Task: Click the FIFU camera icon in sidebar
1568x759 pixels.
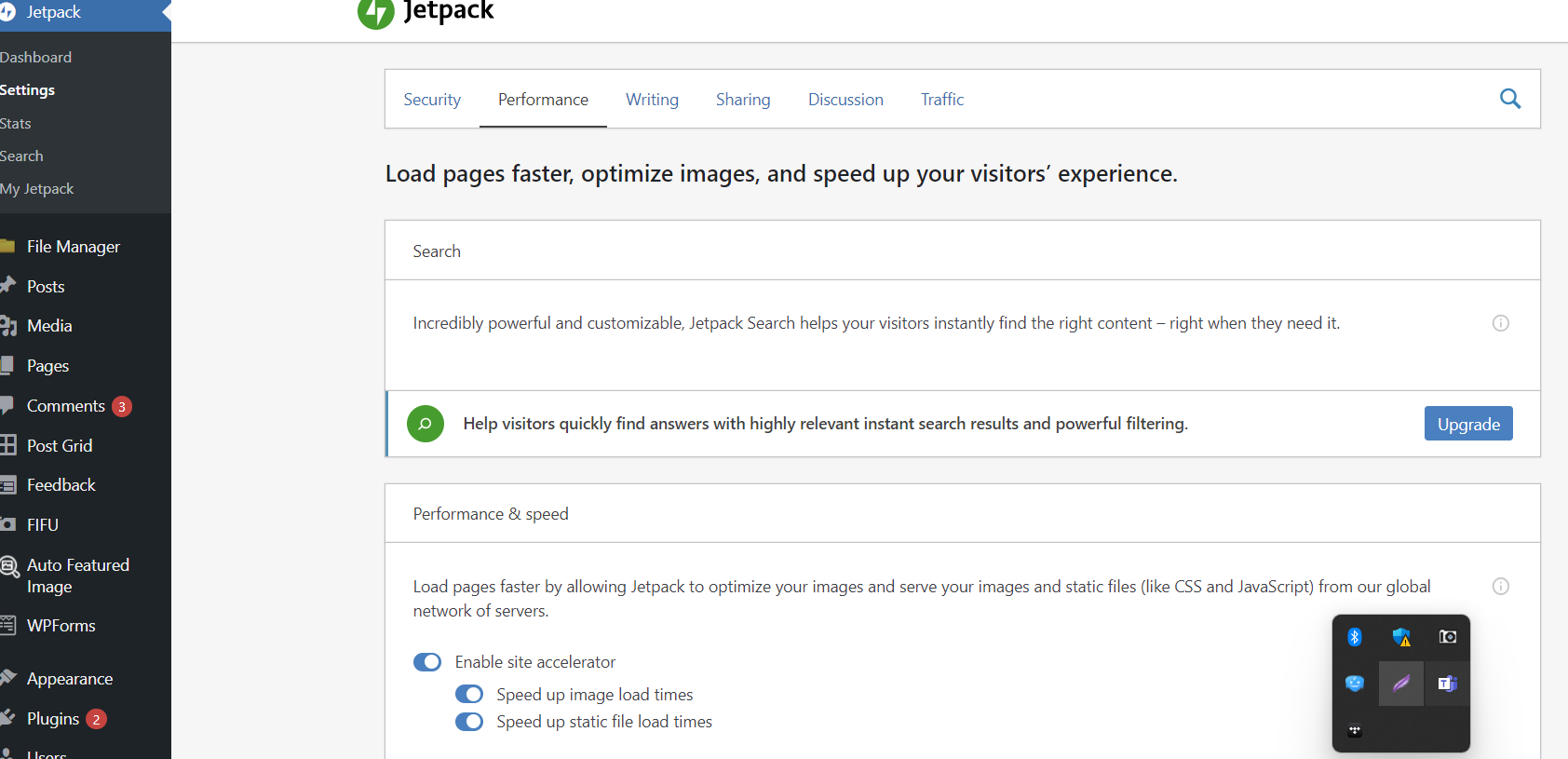Action: (x=7, y=524)
